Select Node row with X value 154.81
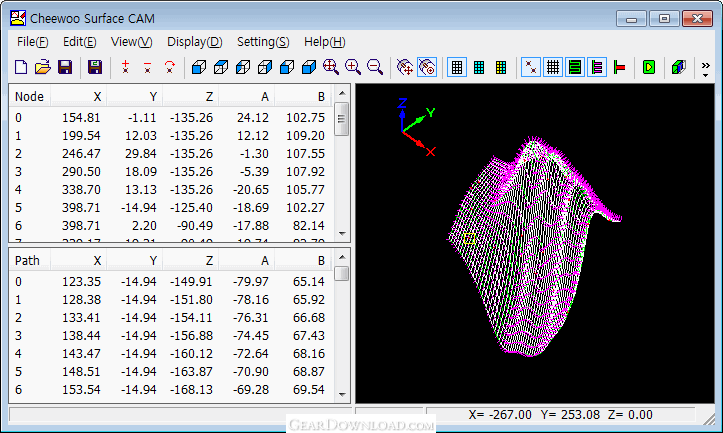723x433 pixels. tap(172, 118)
